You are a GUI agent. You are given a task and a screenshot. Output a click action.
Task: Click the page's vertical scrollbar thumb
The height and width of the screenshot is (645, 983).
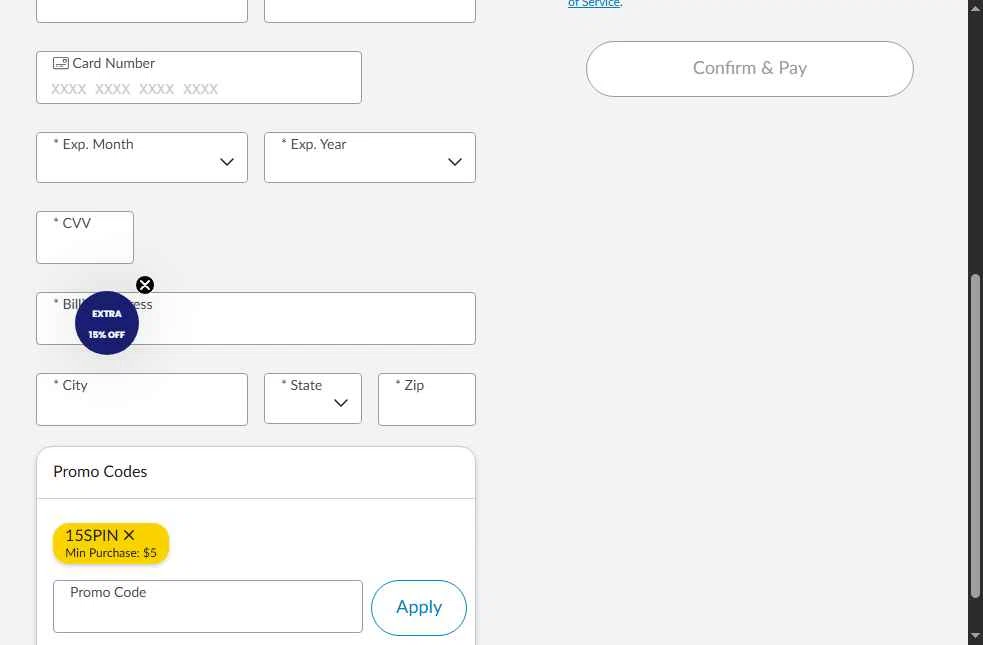pyautogui.click(x=975, y=436)
